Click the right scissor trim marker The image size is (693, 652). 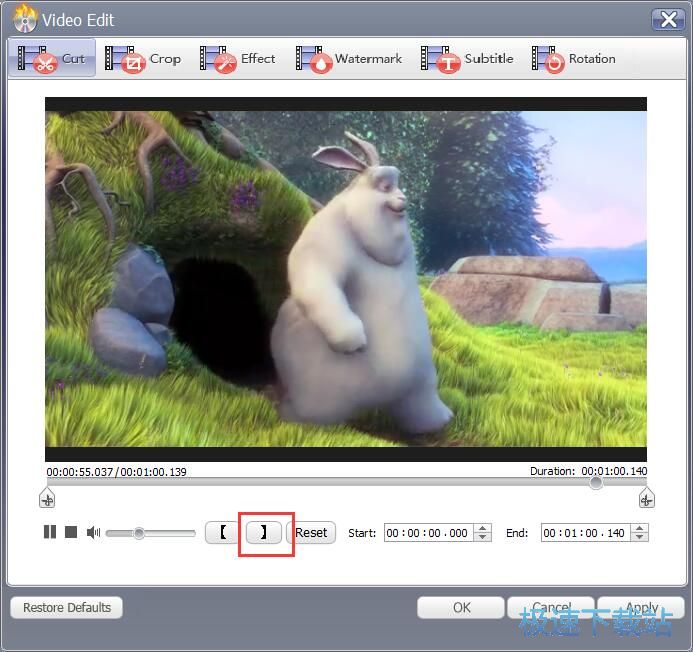[647, 499]
